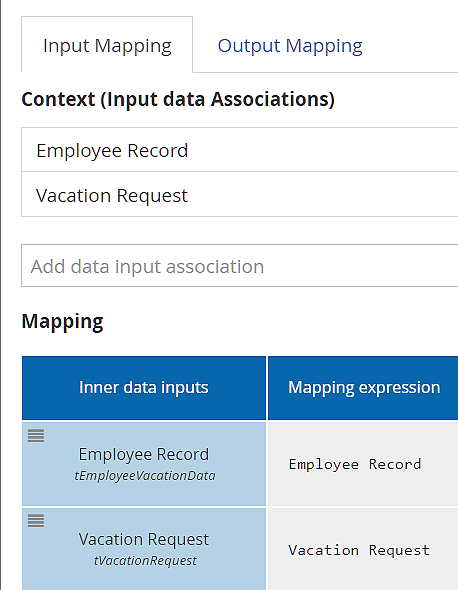Select Vacation Request in the context list
Screen dimensions: 458x590
coord(239,195)
